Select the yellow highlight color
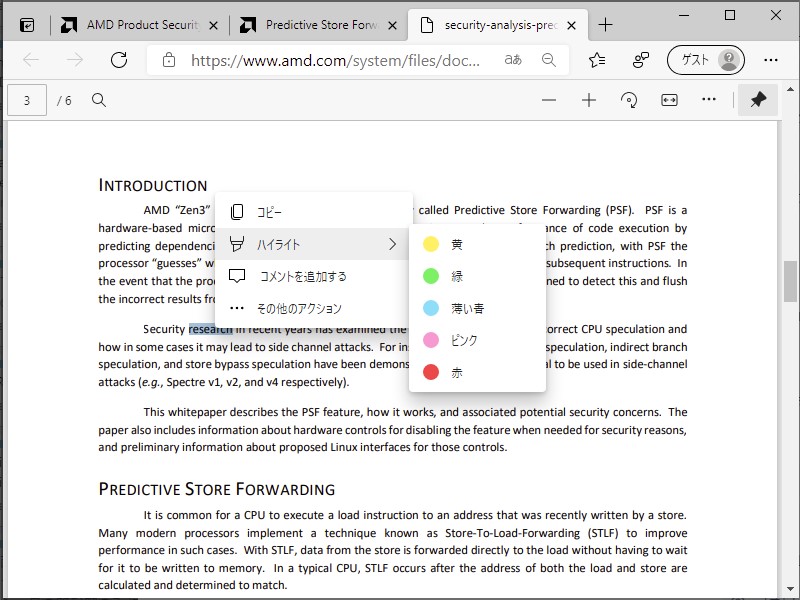 point(460,243)
